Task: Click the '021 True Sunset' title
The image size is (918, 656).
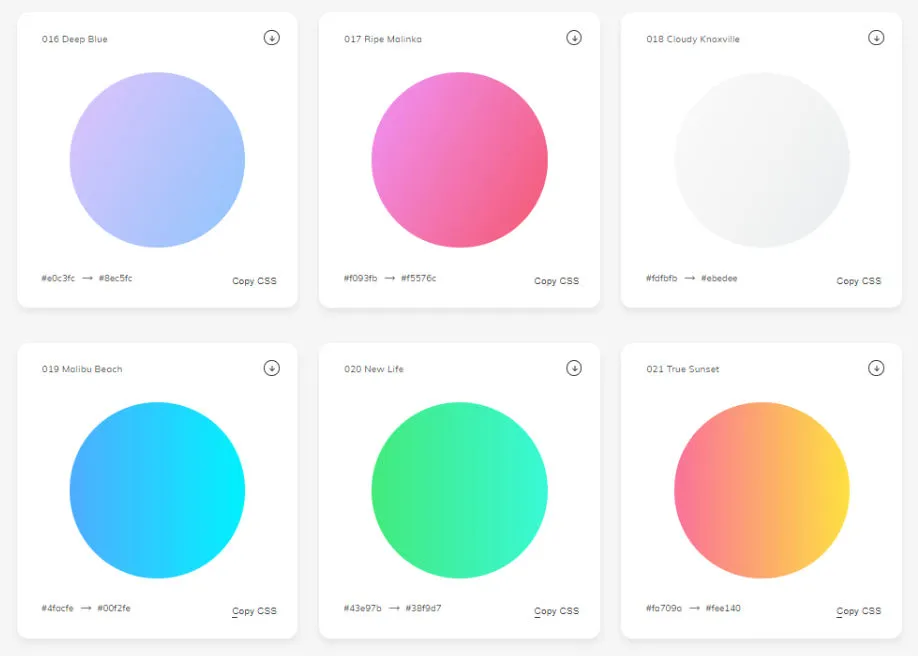Action: 683,369
